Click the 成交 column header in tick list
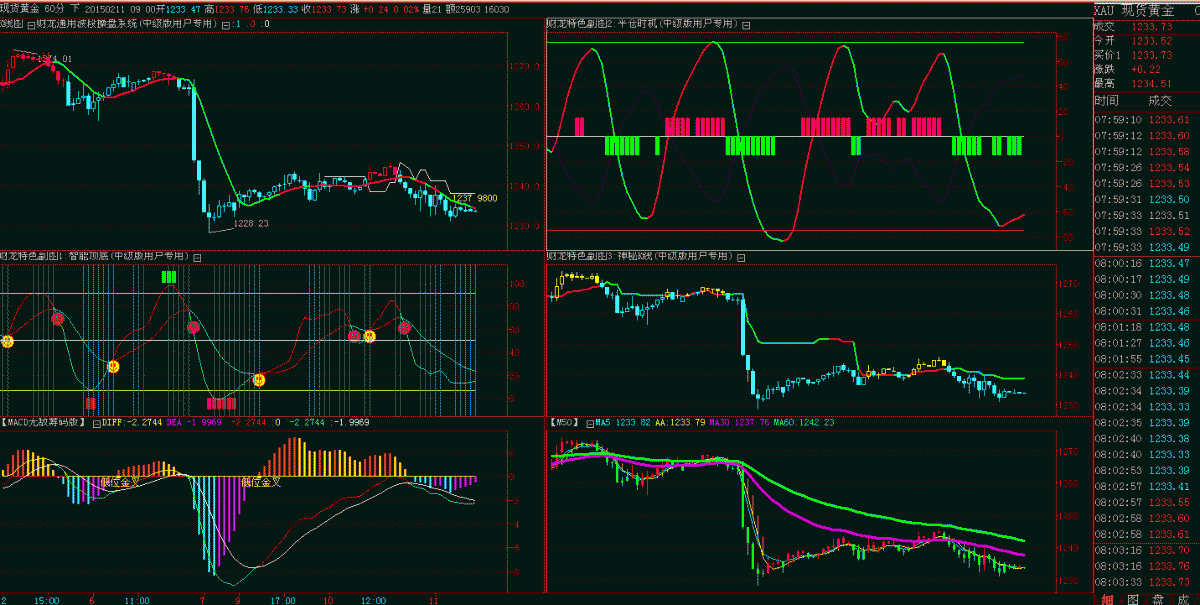 pyautogui.click(x=1160, y=100)
